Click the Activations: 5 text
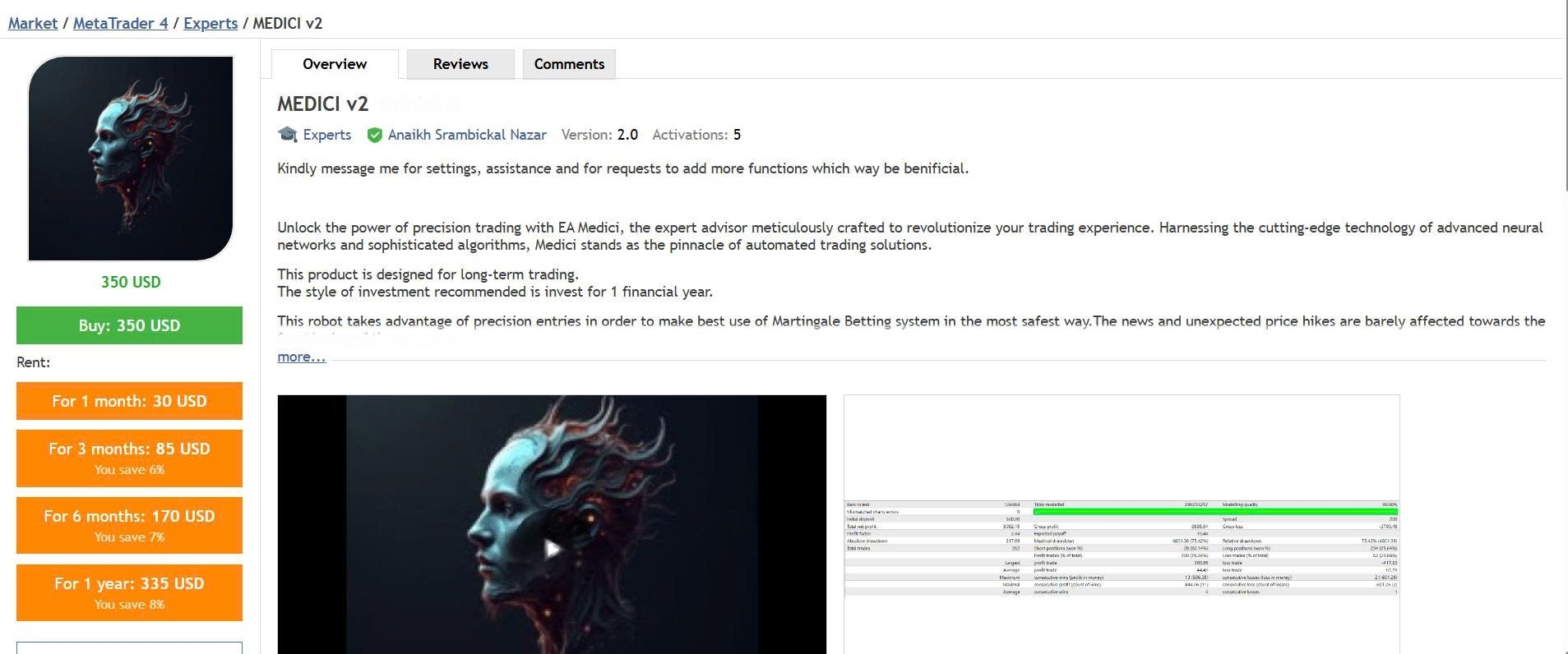This screenshot has width=1568, height=654. [x=696, y=135]
